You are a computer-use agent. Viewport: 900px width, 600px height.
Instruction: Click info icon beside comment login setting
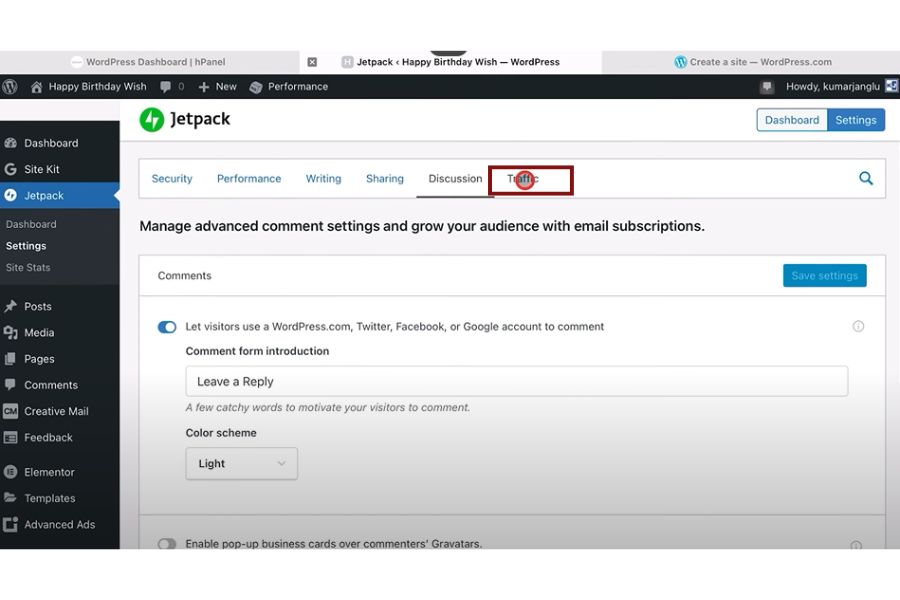click(x=857, y=327)
